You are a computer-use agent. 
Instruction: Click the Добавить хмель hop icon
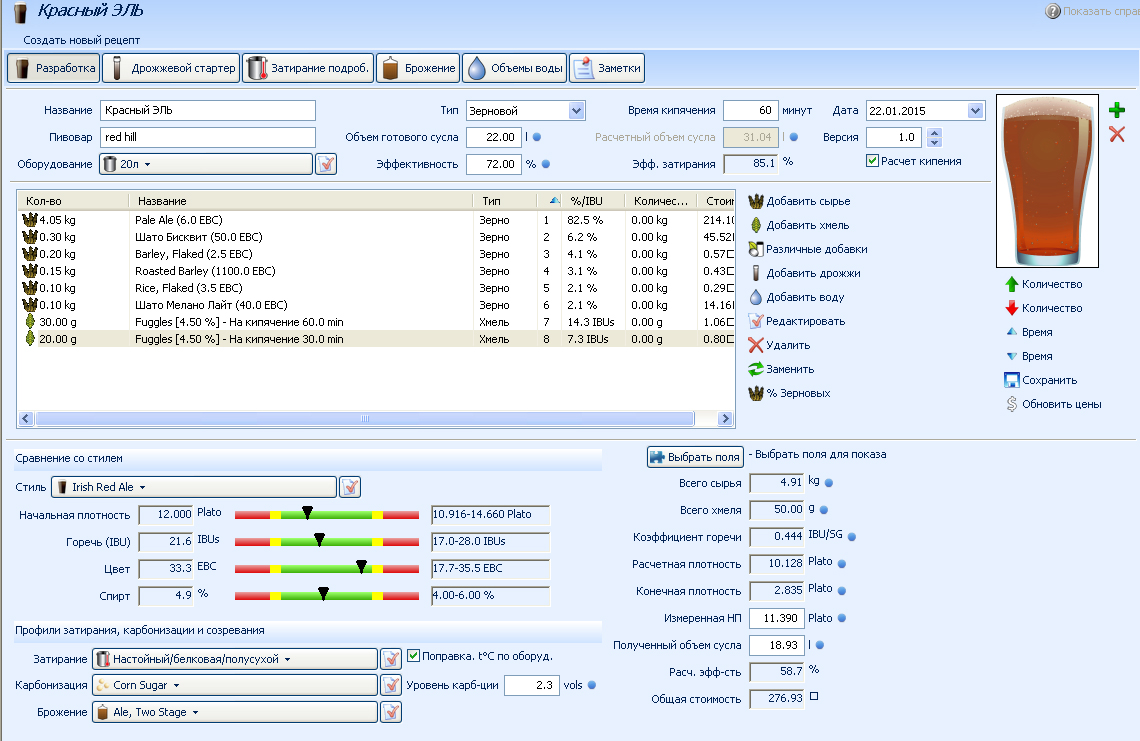[x=756, y=225]
